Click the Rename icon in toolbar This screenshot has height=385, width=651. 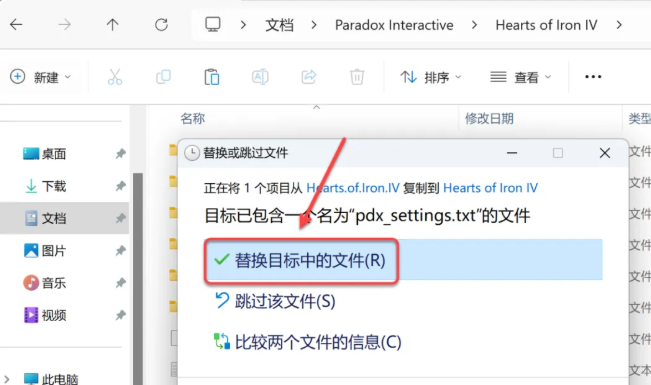click(260, 77)
